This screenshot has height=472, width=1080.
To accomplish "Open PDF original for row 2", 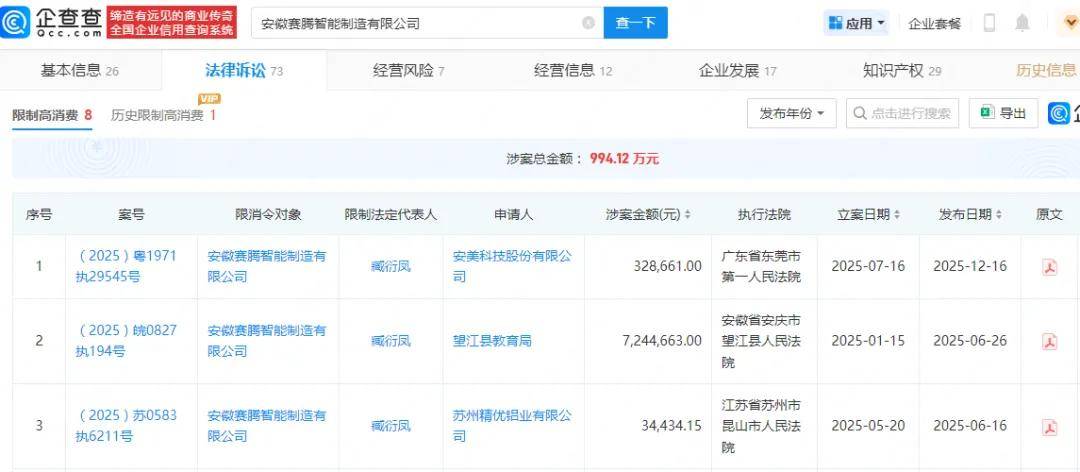I will point(1049,341).
